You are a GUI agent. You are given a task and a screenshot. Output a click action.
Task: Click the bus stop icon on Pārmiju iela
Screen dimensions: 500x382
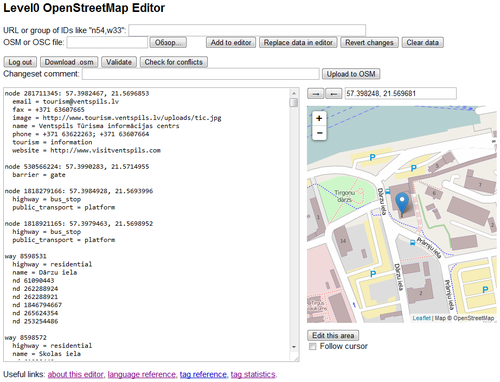pos(412,243)
